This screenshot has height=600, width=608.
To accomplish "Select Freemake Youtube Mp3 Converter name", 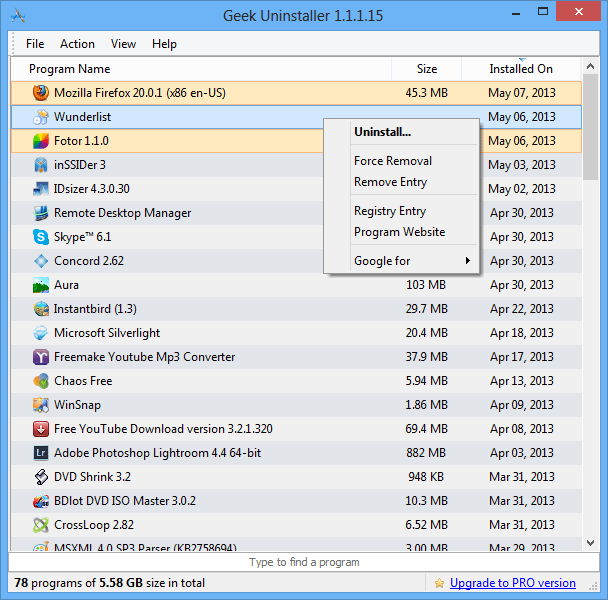I will [144, 357].
